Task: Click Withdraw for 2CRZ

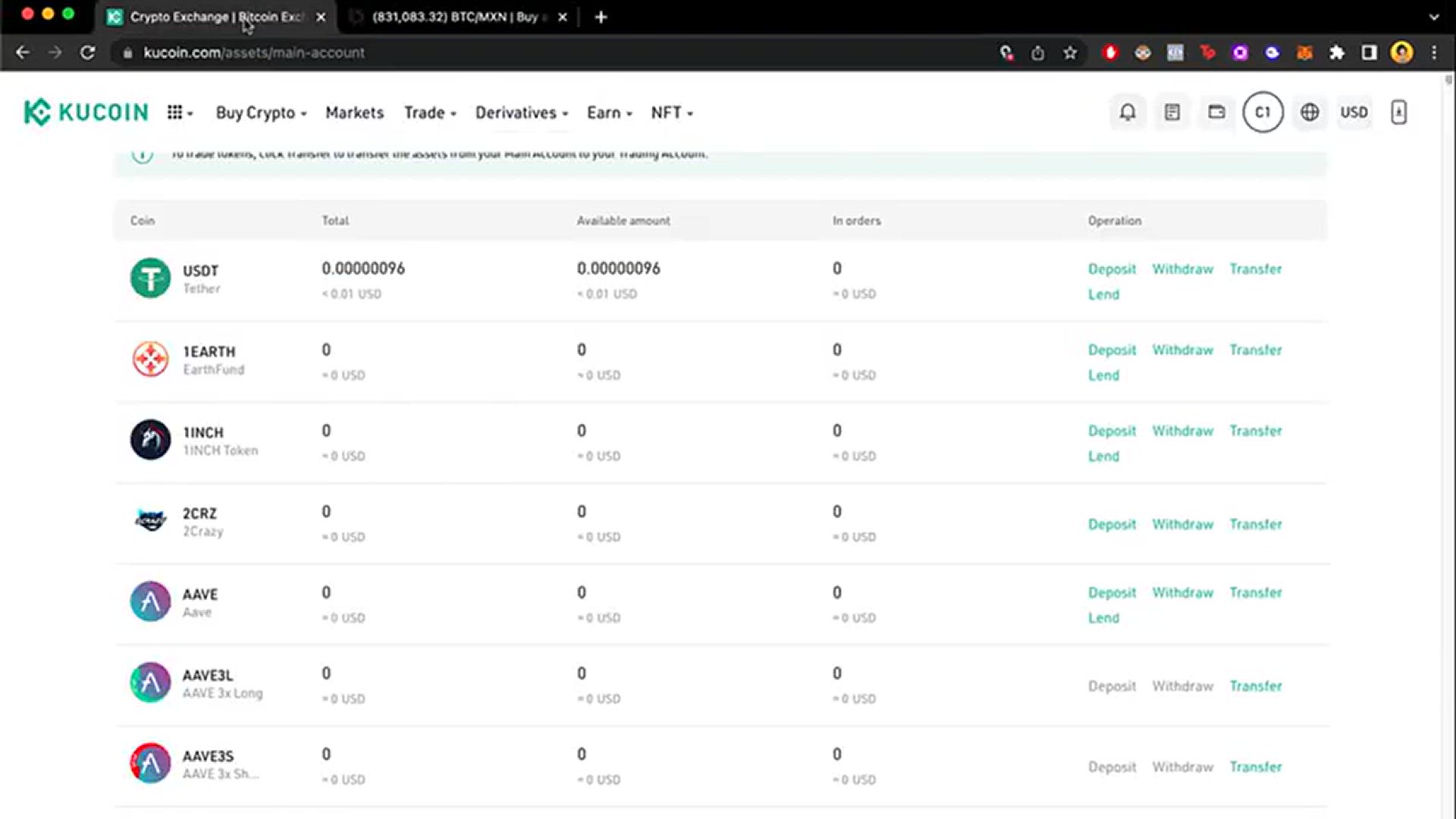Action: (x=1182, y=525)
